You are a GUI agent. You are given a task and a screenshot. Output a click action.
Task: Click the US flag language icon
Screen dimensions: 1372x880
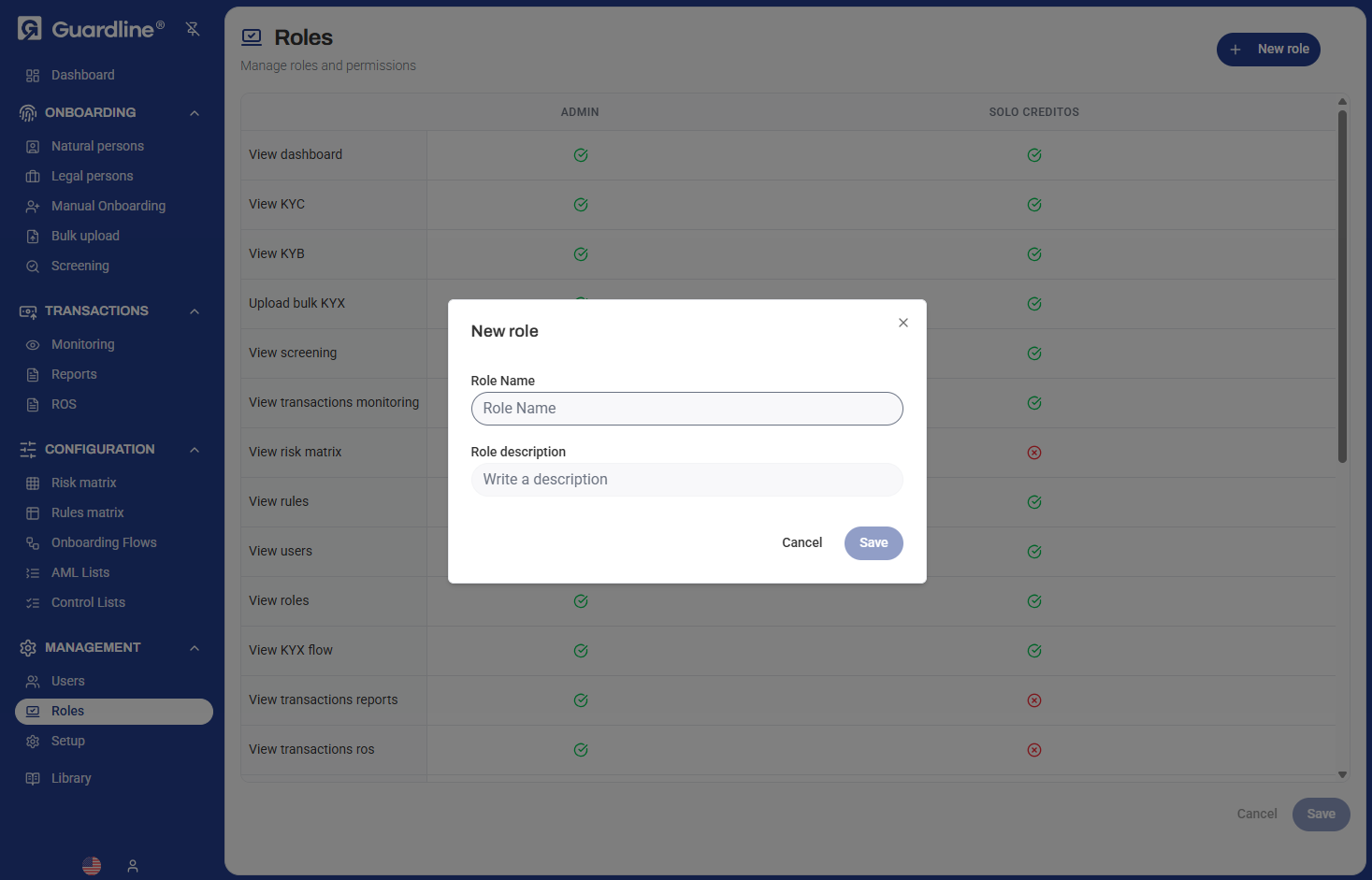pyautogui.click(x=92, y=866)
